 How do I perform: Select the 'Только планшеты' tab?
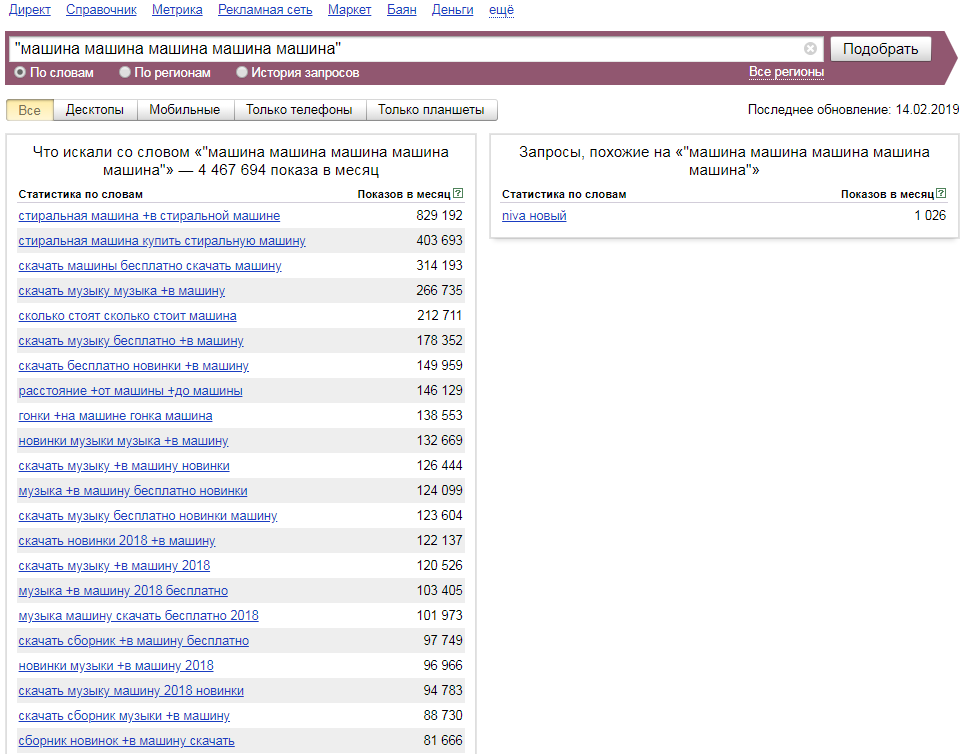point(431,110)
